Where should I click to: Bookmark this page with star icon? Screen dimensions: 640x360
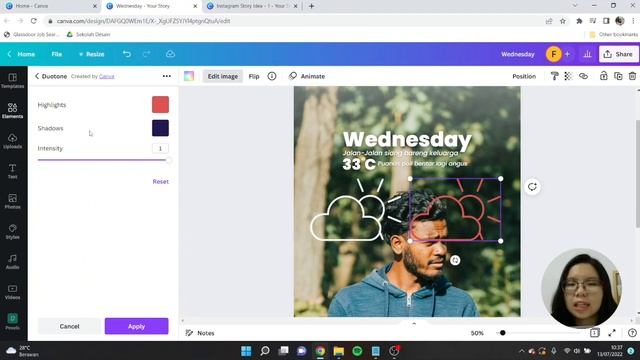pyautogui.click(x=563, y=21)
